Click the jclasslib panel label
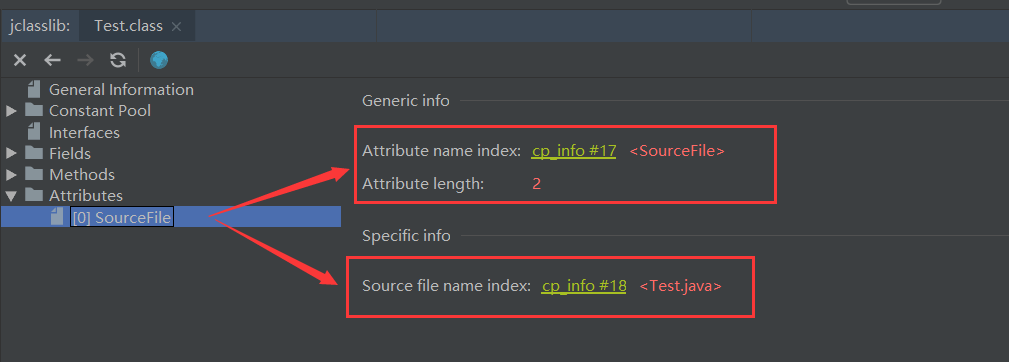 point(39,26)
